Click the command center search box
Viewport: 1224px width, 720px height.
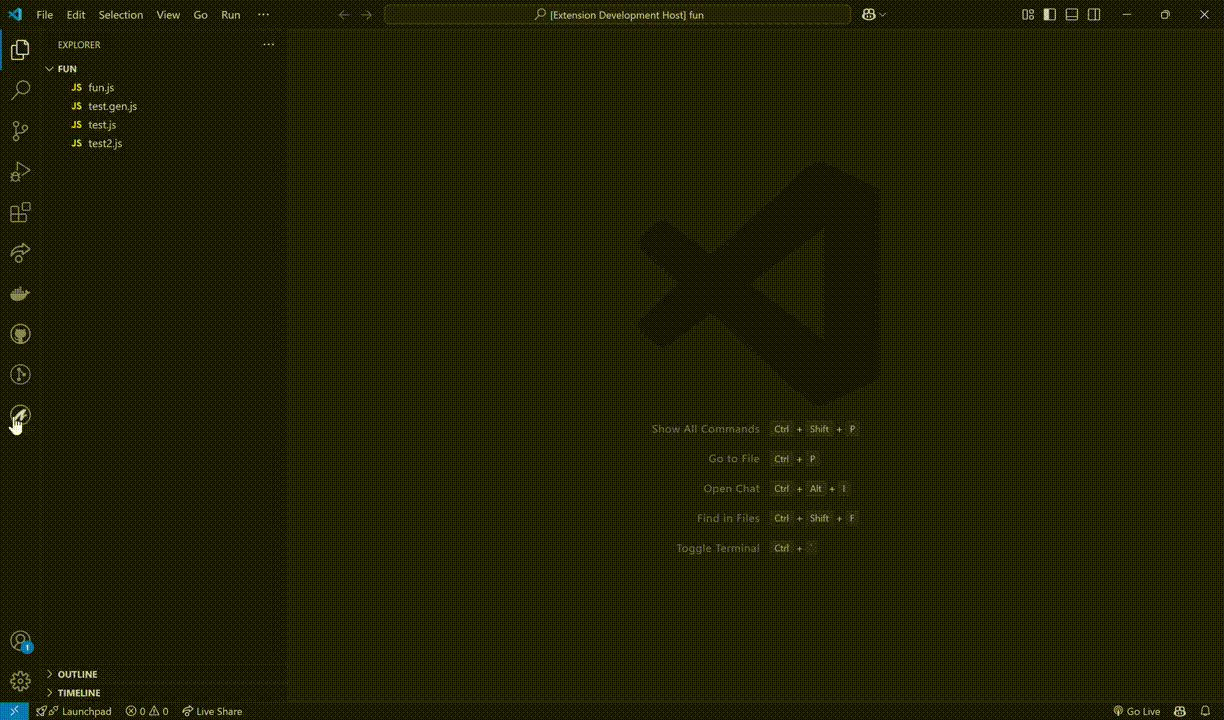(617, 15)
